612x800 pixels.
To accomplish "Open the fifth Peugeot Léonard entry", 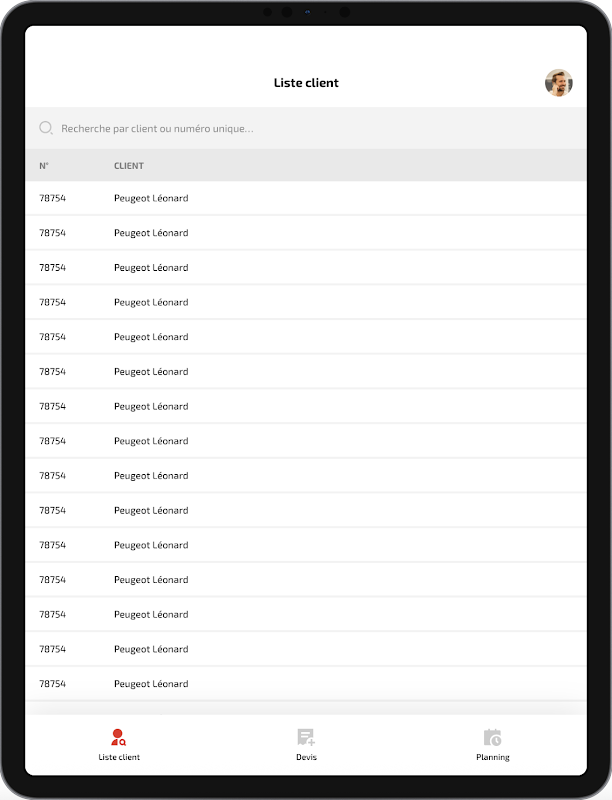I will coord(306,337).
